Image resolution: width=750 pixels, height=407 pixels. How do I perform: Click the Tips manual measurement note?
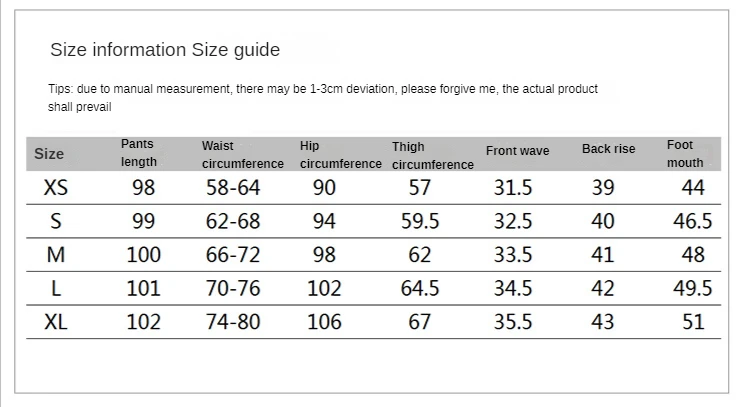point(323,98)
